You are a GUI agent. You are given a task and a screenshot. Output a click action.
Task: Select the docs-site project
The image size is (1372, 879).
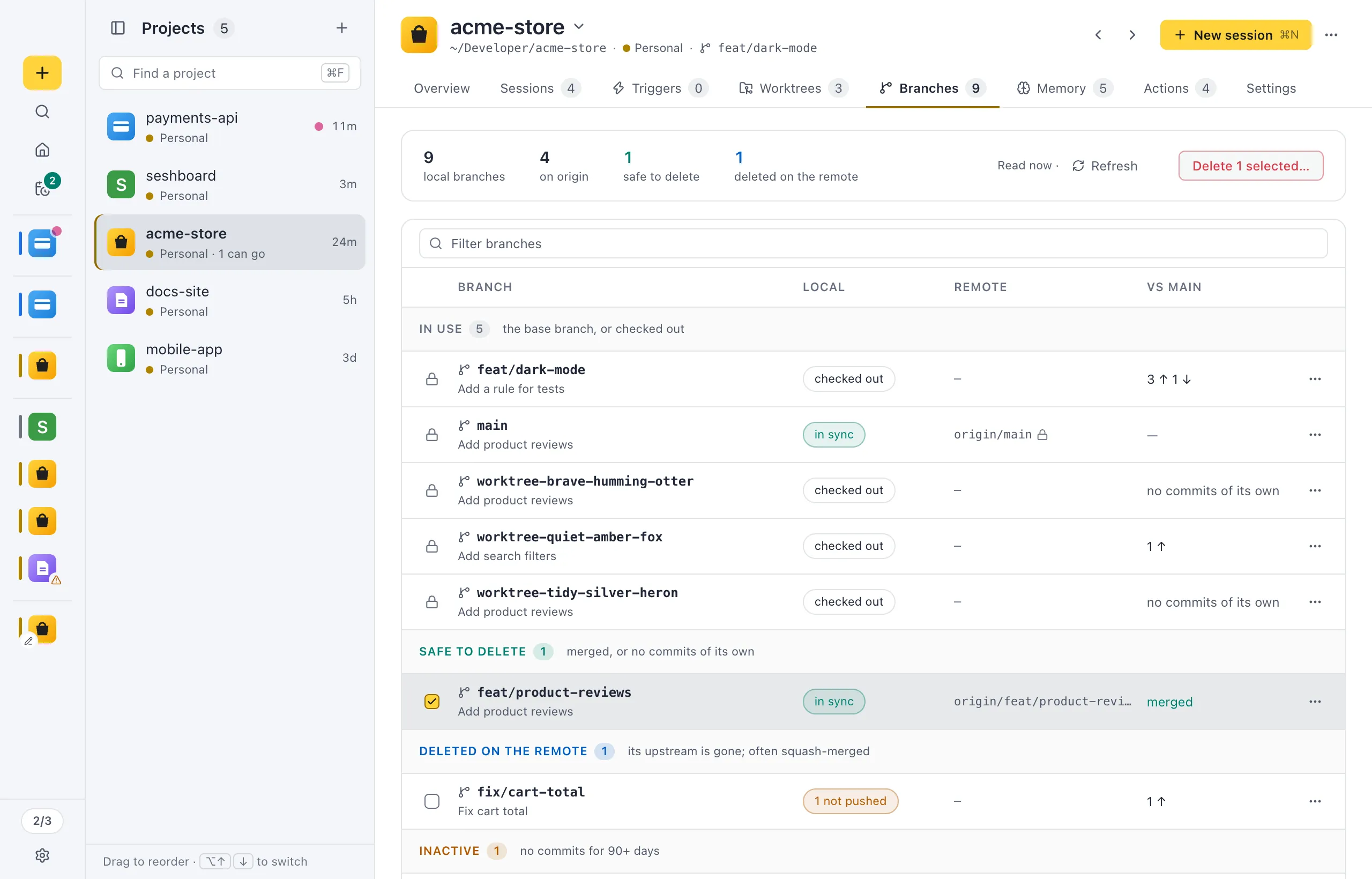point(230,300)
